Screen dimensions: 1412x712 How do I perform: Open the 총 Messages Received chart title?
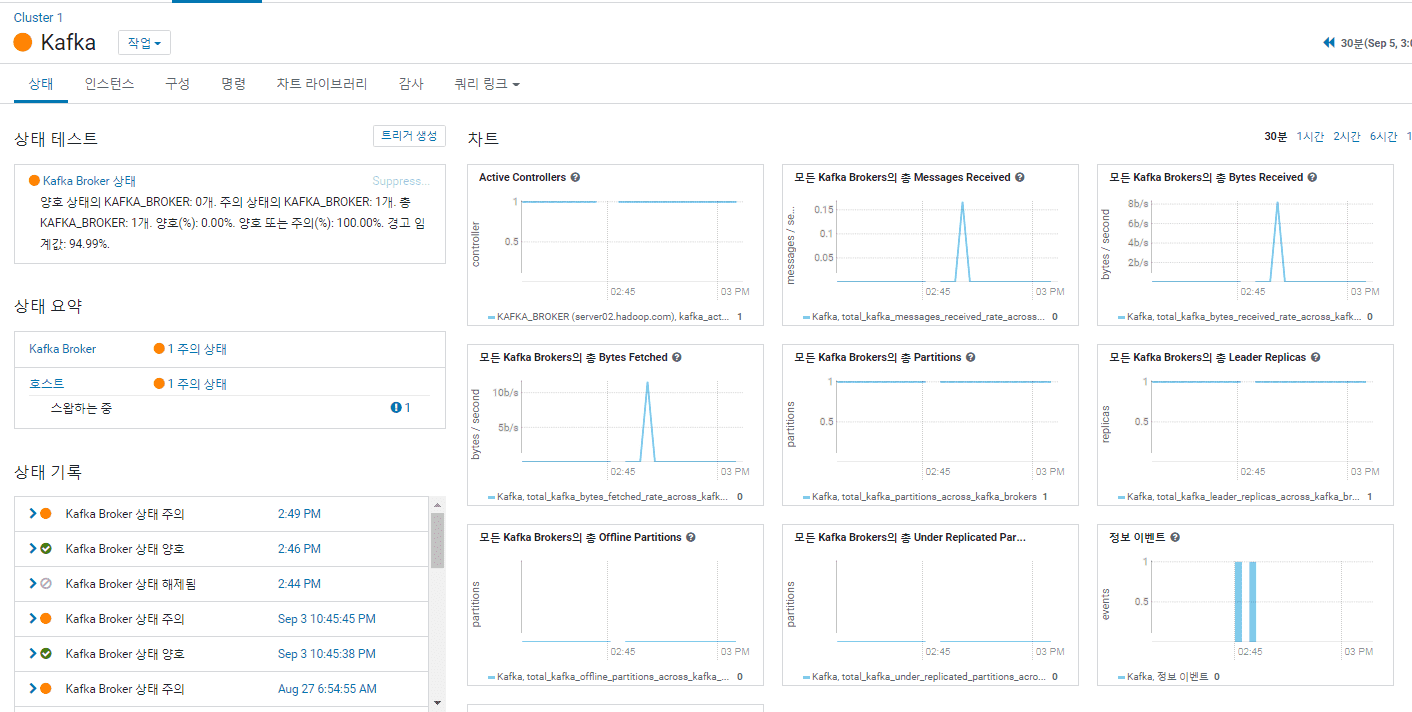902,178
